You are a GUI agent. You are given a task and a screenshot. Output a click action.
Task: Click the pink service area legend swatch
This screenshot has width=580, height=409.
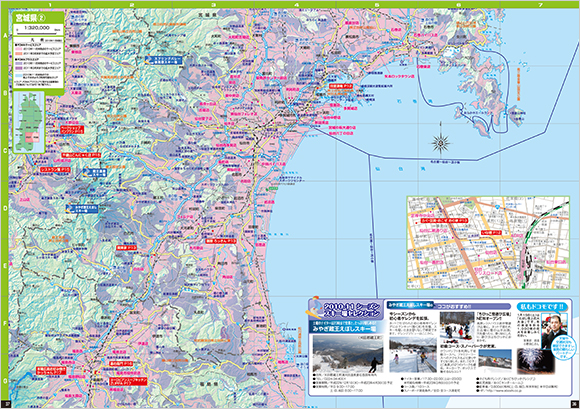(x=19, y=48)
